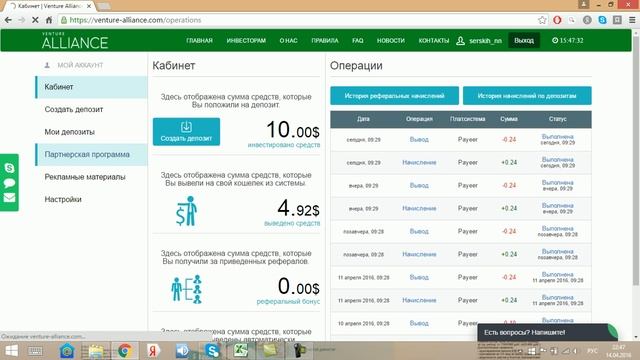Click the referral bonus people tree icon

pyautogui.click(x=187, y=289)
